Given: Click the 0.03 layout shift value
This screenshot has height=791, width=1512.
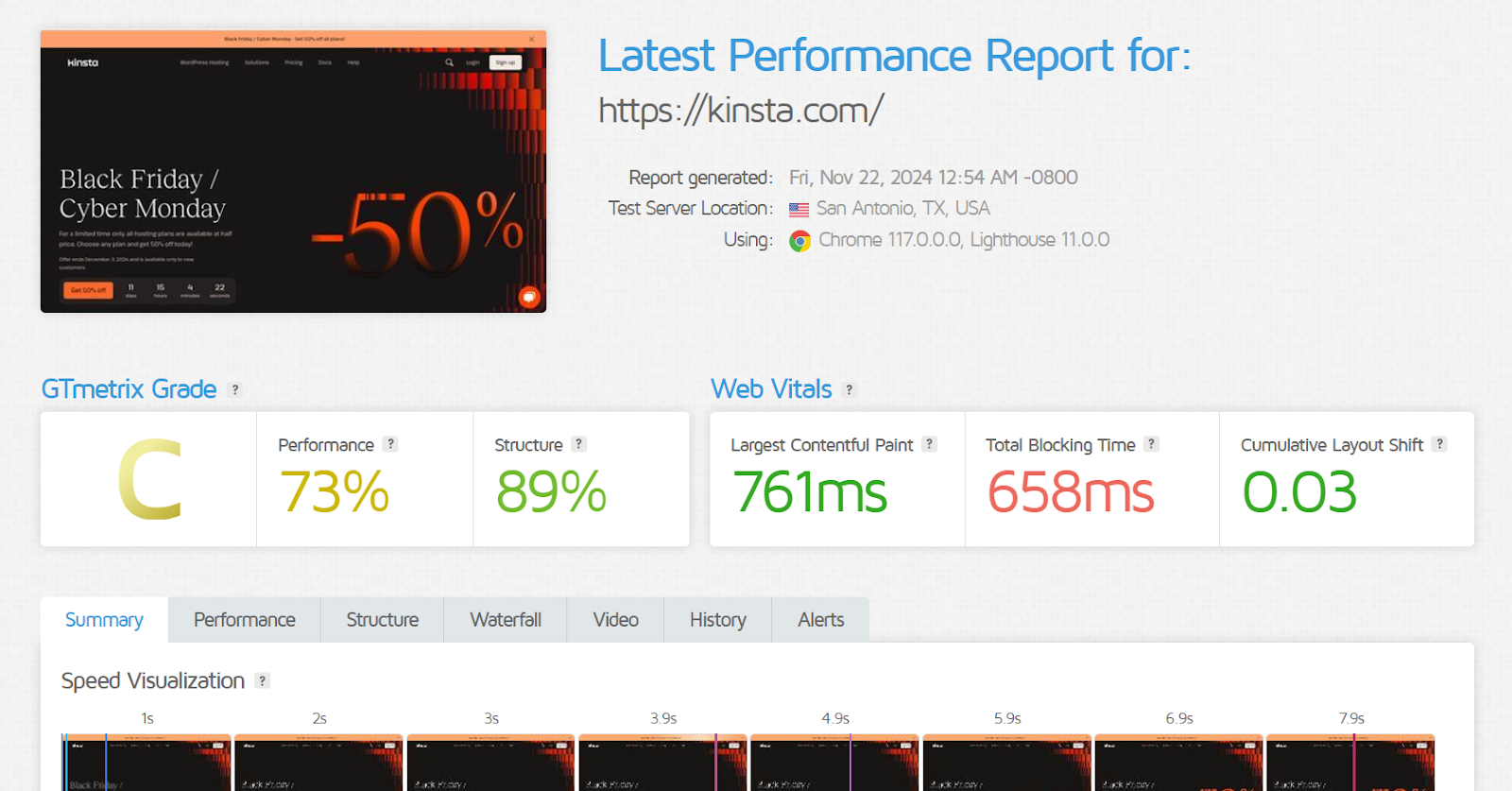Looking at the screenshot, I should pyautogui.click(x=1299, y=492).
